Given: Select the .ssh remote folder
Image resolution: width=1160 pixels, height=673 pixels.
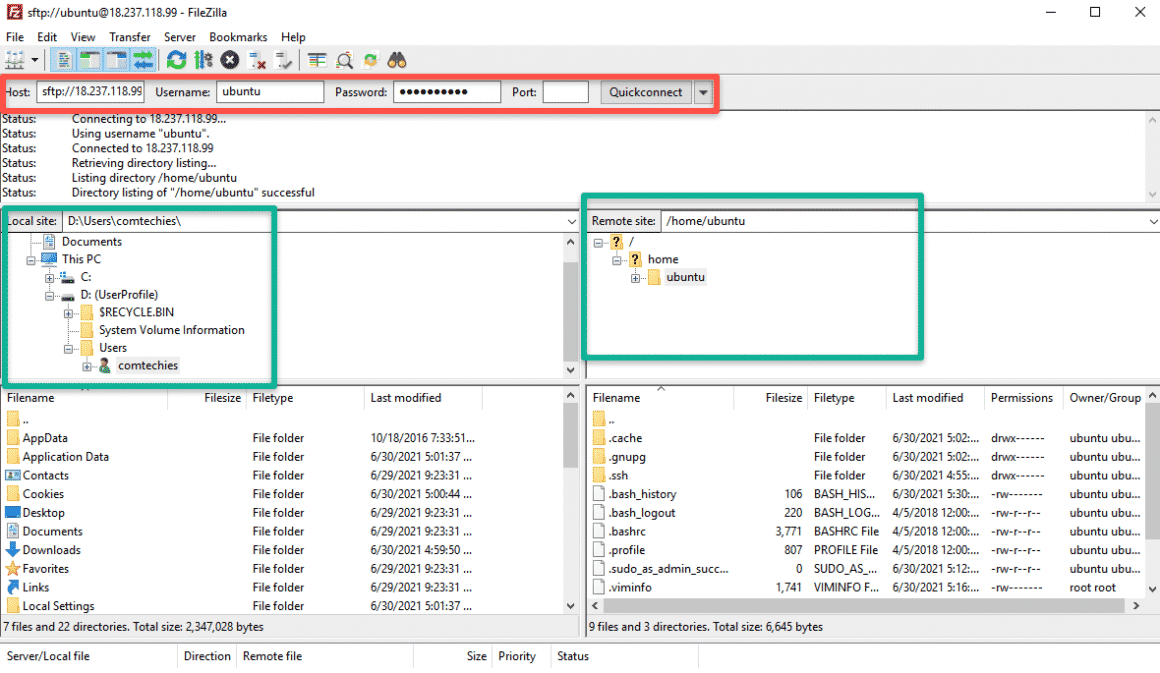Looking at the screenshot, I should 618,475.
